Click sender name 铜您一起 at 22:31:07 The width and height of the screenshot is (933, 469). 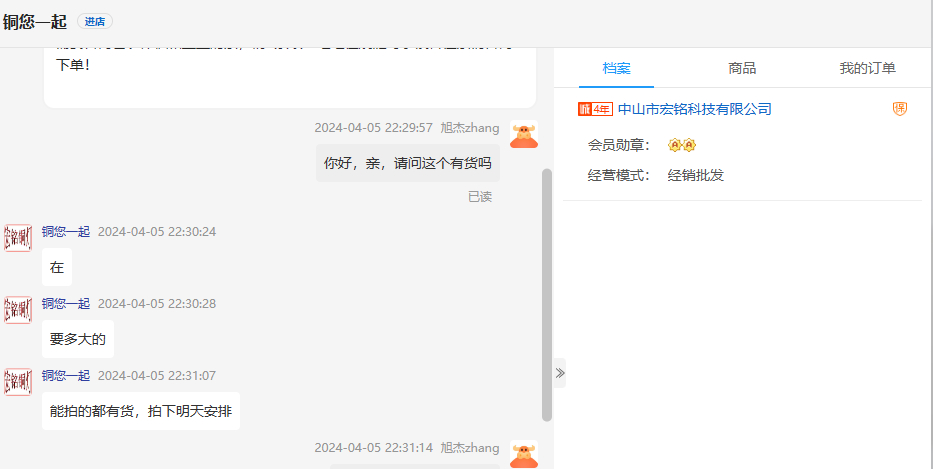click(65, 376)
